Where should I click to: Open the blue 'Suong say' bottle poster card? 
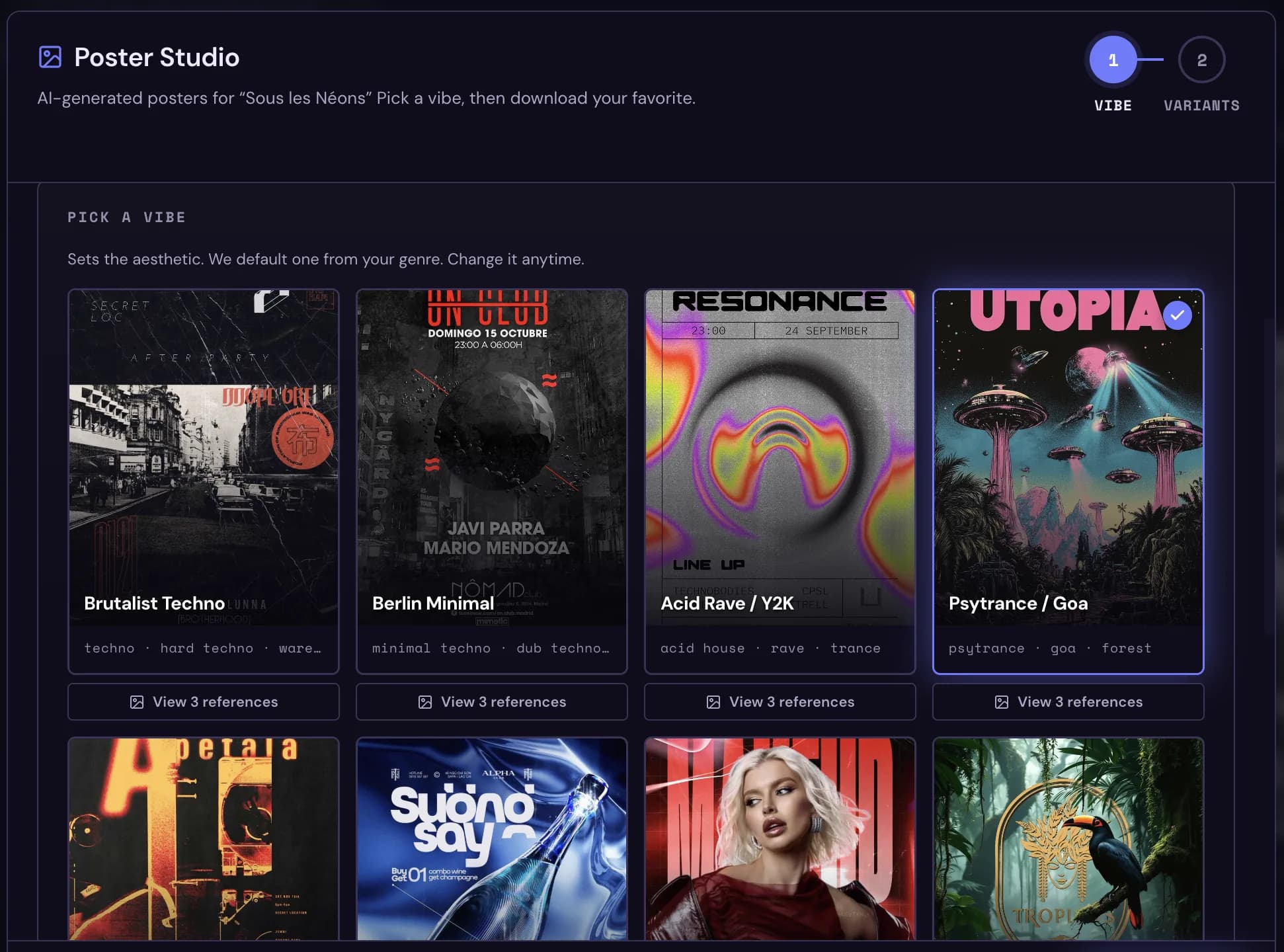click(492, 838)
